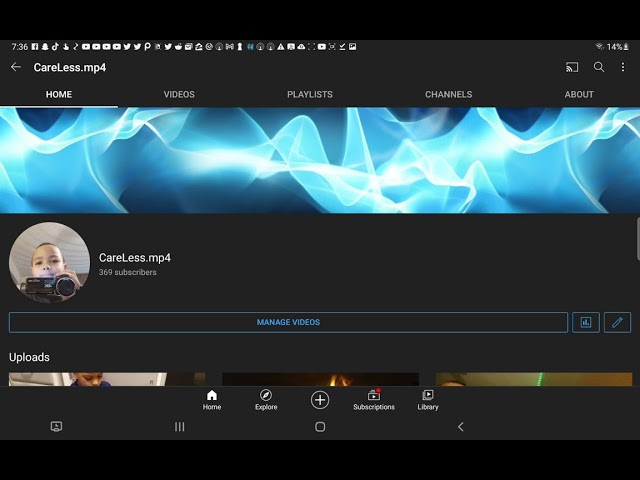Switch to the HOME tab
Screen dimensions: 640x480
click(x=59, y=94)
